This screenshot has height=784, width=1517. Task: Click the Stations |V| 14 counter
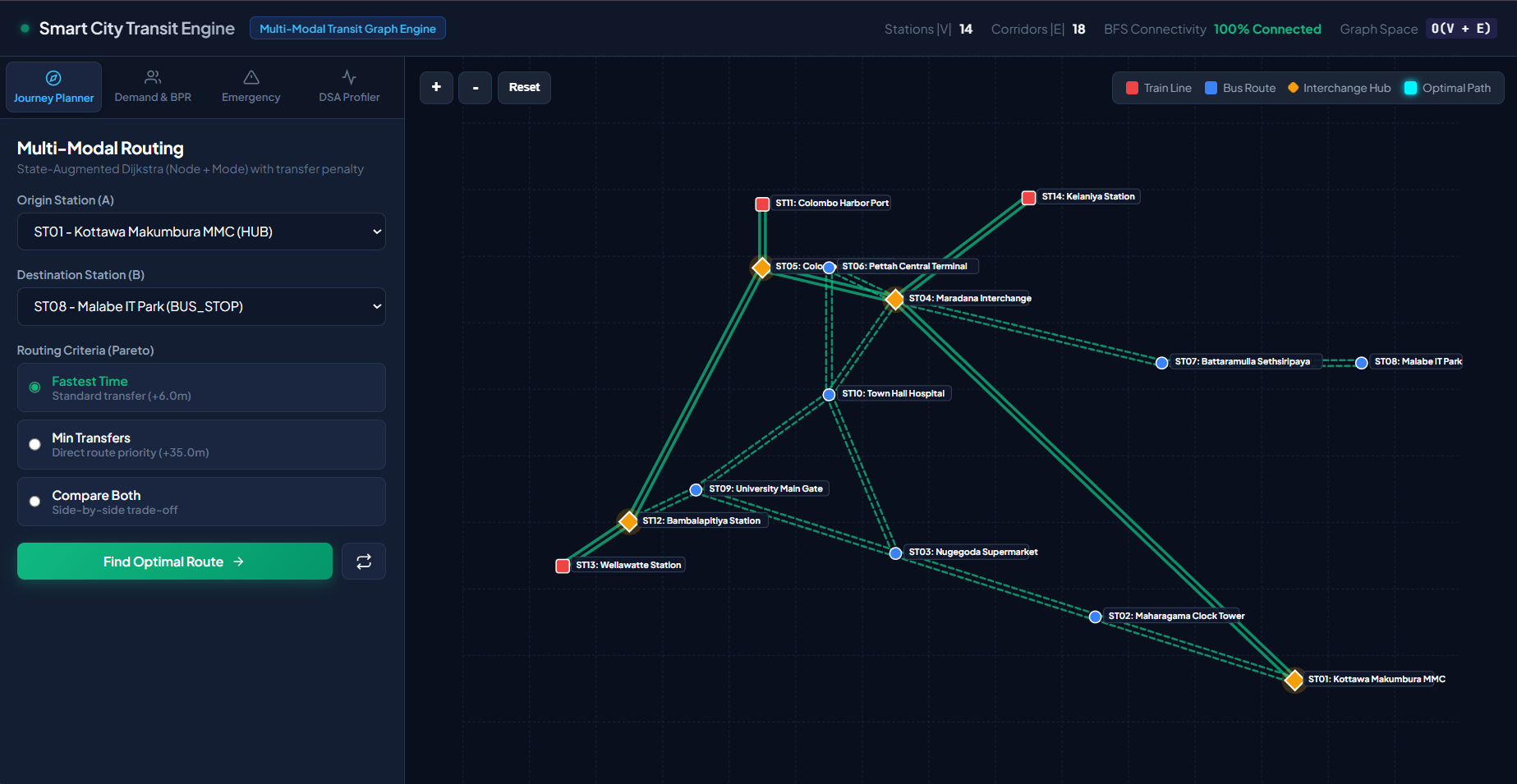928,29
